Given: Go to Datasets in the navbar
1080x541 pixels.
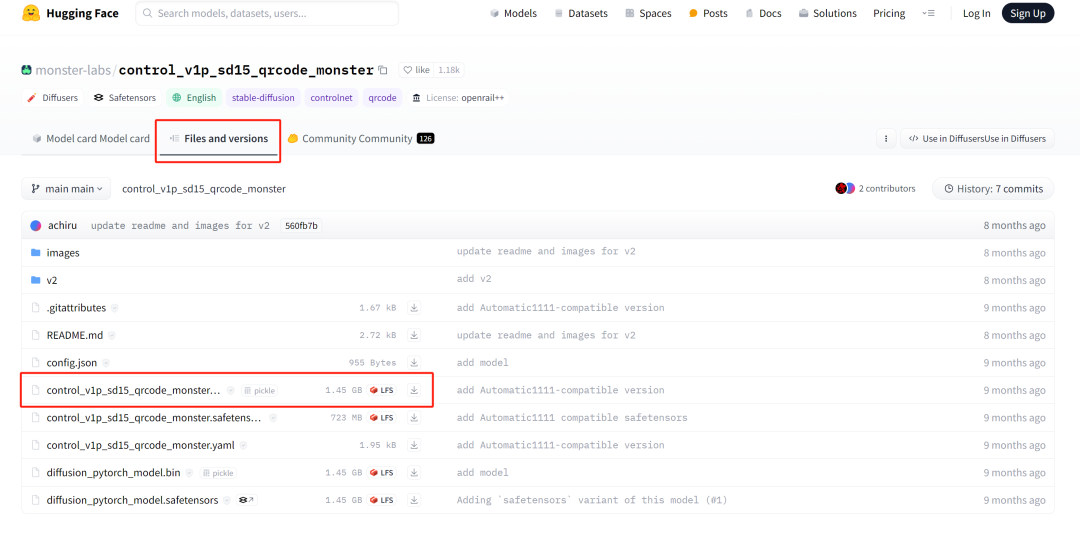Looking at the screenshot, I should (x=581, y=13).
